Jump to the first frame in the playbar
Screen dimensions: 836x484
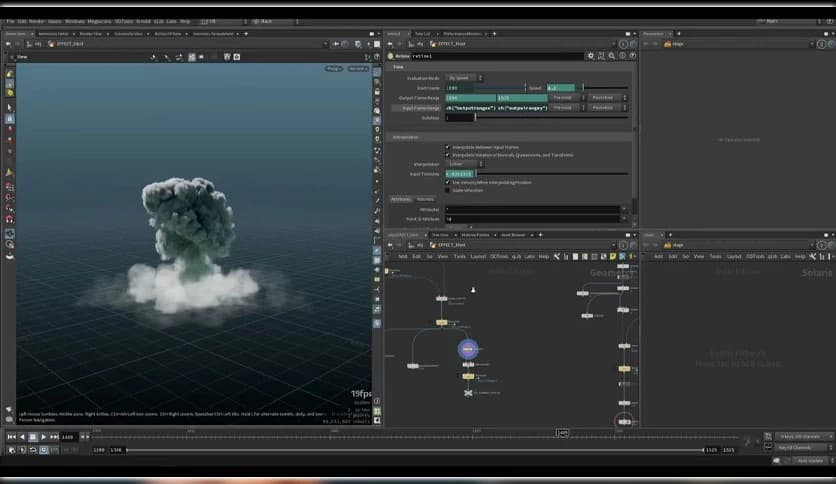pos(11,437)
